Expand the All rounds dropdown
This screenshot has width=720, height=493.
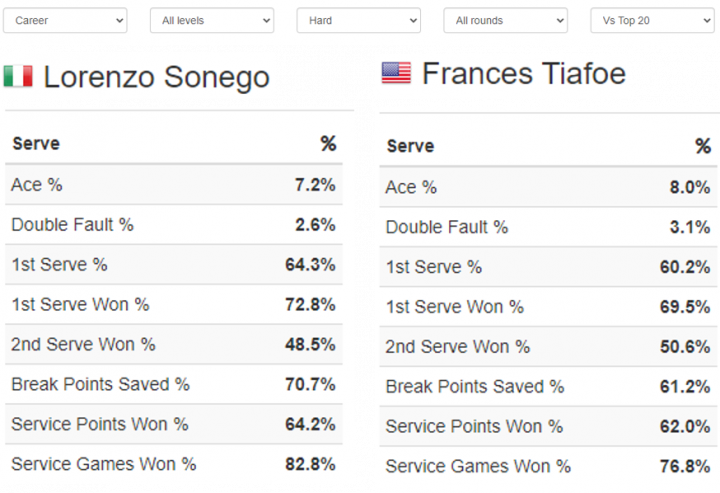click(506, 20)
